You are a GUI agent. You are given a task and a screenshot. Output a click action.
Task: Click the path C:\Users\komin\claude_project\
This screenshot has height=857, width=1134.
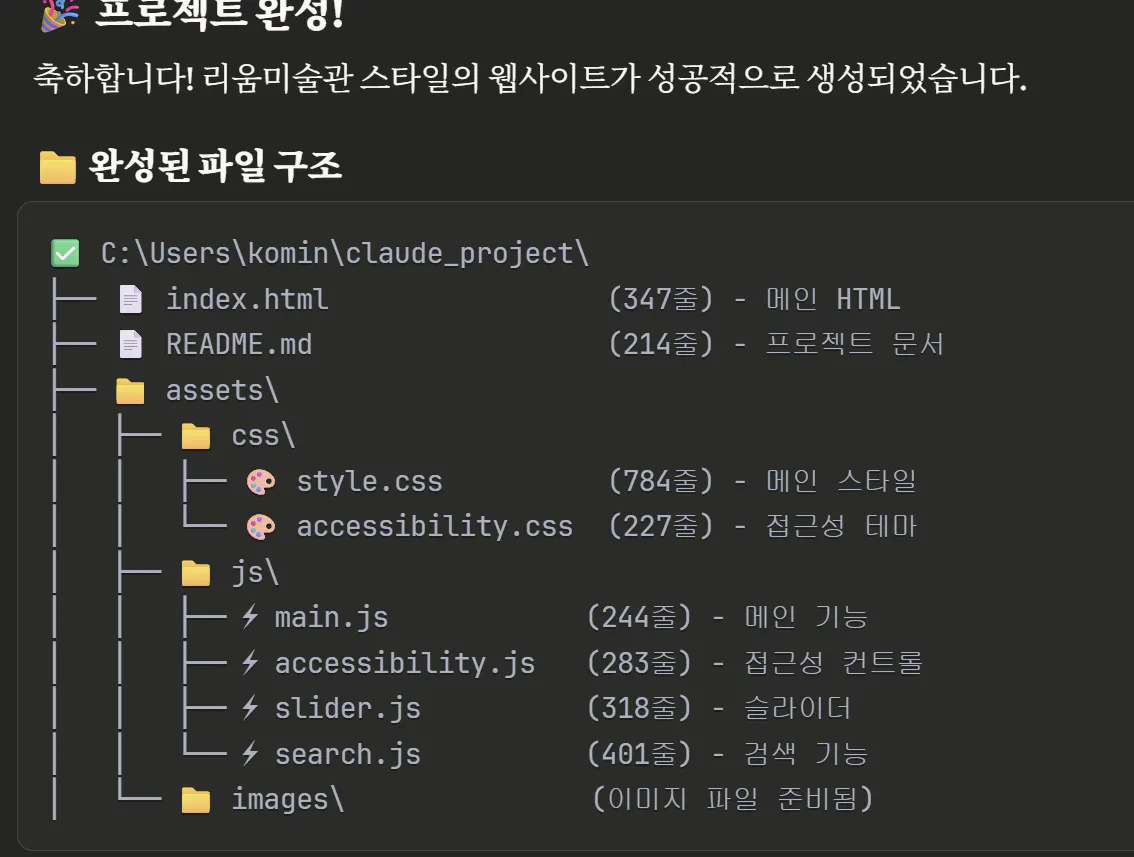pos(345,254)
